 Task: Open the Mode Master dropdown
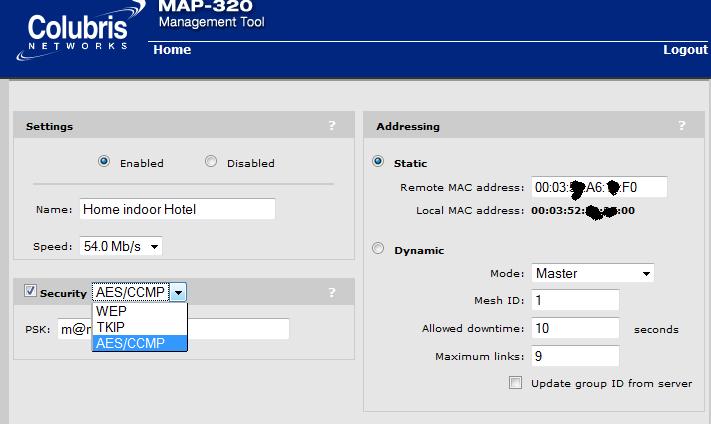(593, 273)
